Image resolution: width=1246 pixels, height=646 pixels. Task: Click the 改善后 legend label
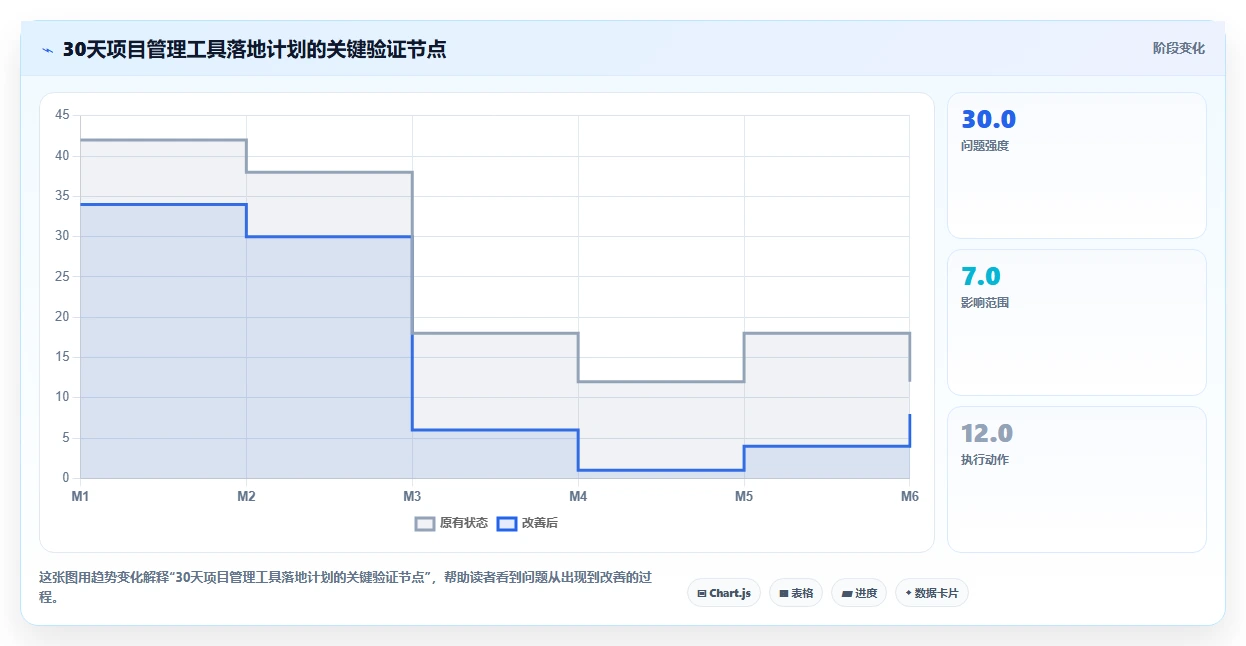point(540,523)
